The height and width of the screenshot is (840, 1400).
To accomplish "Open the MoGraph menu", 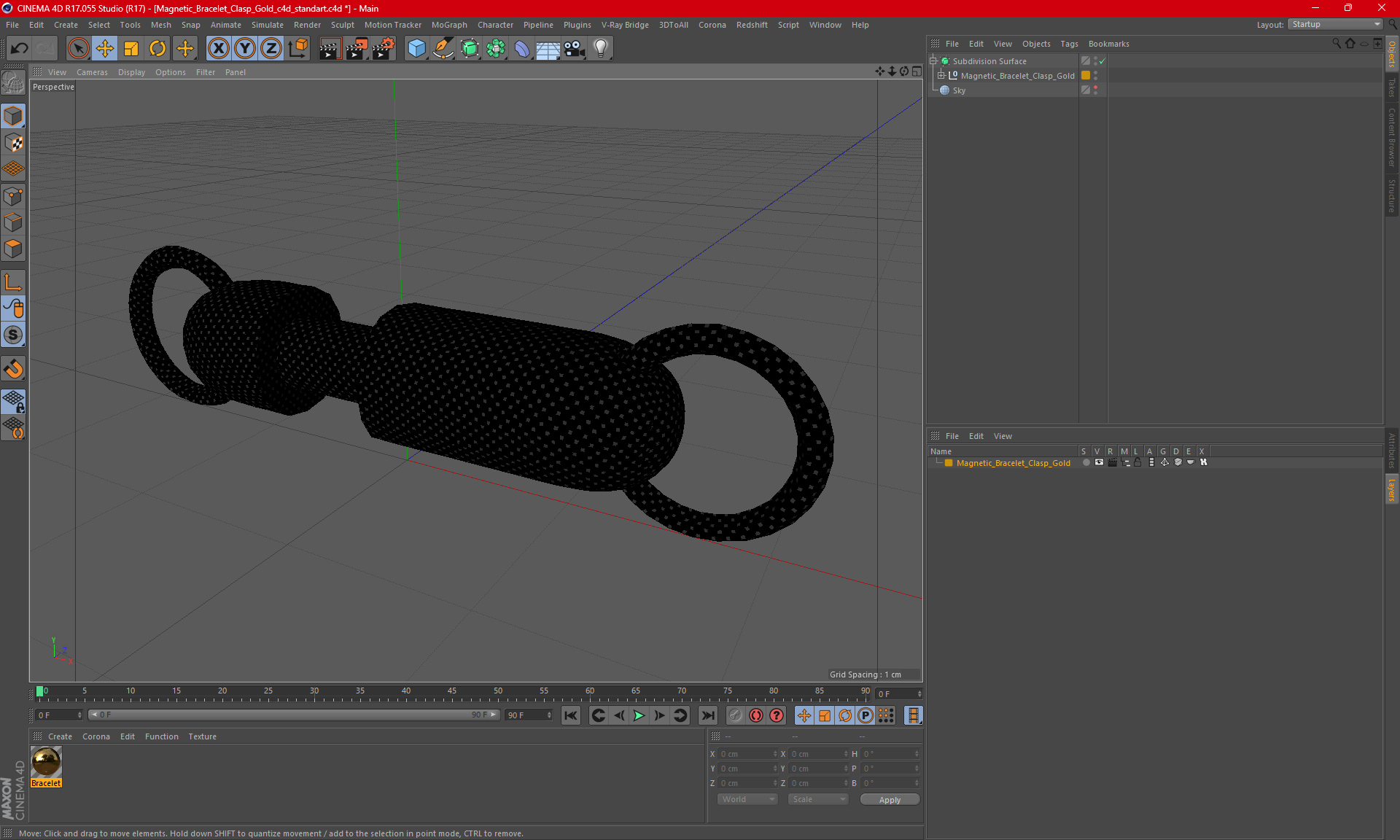I will click(x=448, y=25).
